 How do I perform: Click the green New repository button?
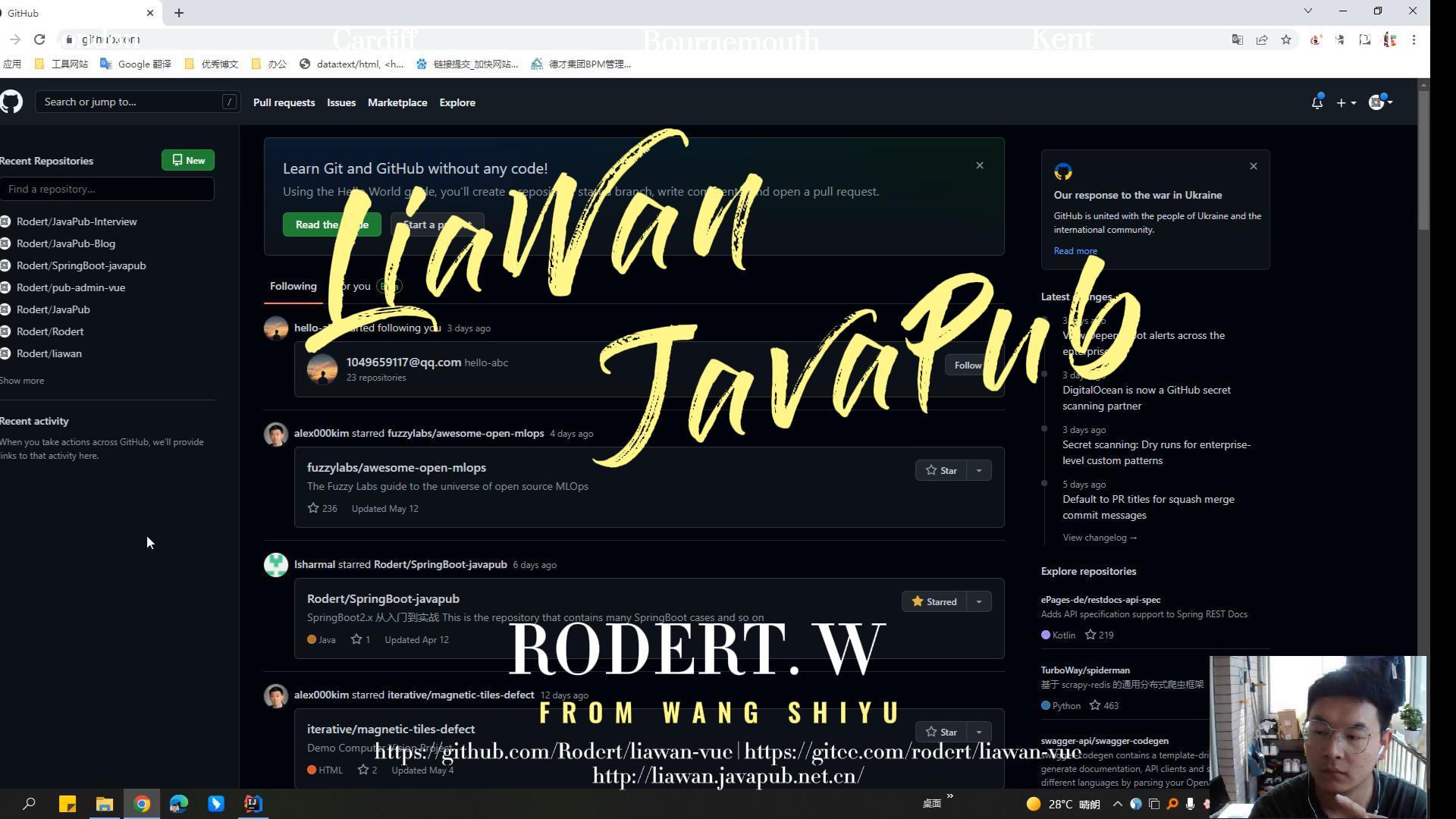pos(188,161)
